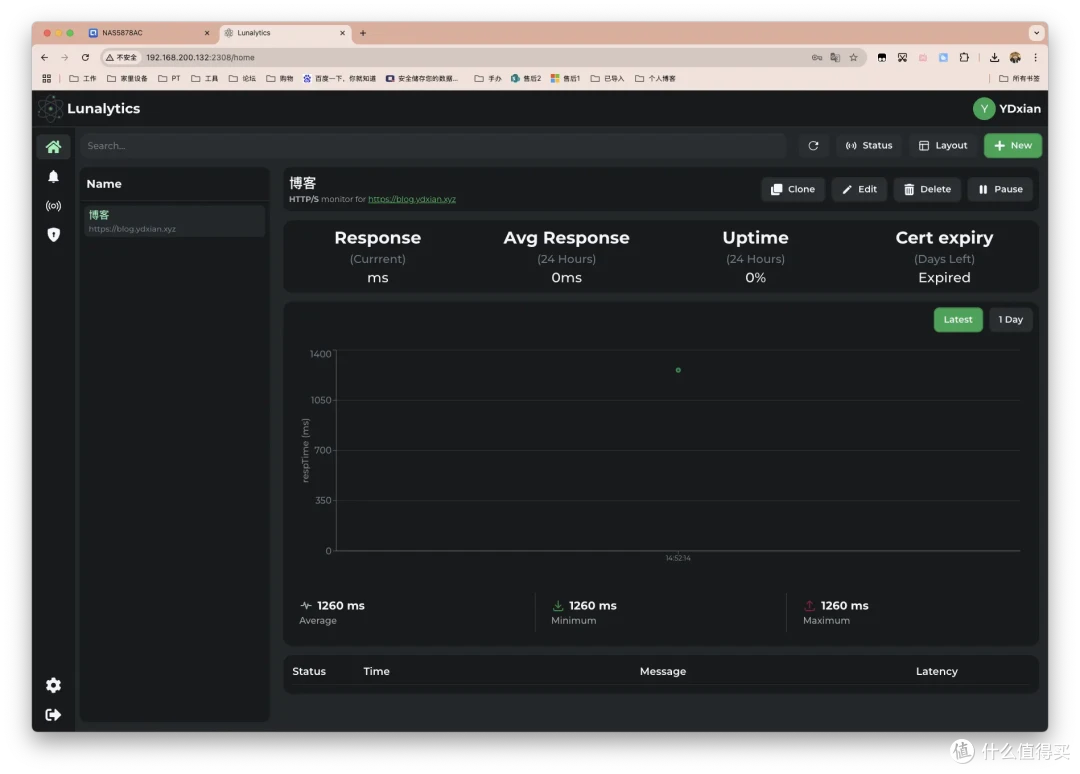
Task: Reload the page with browser refresh
Action: [85, 58]
